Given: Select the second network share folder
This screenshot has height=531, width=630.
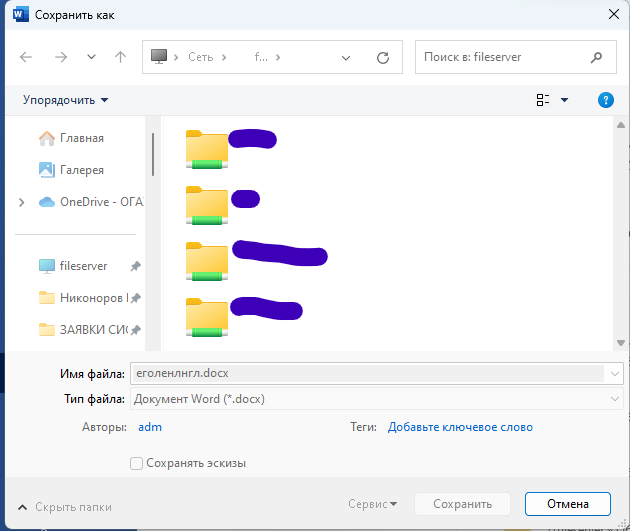Looking at the screenshot, I should (x=207, y=205).
